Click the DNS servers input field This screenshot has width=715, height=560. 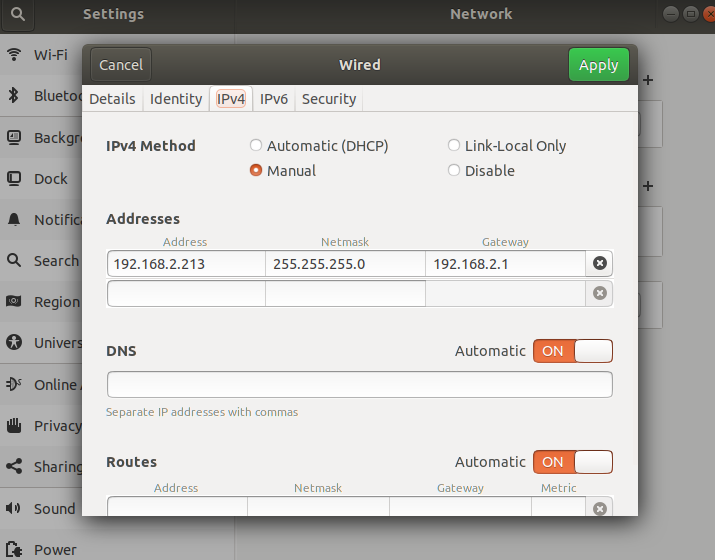(x=360, y=384)
